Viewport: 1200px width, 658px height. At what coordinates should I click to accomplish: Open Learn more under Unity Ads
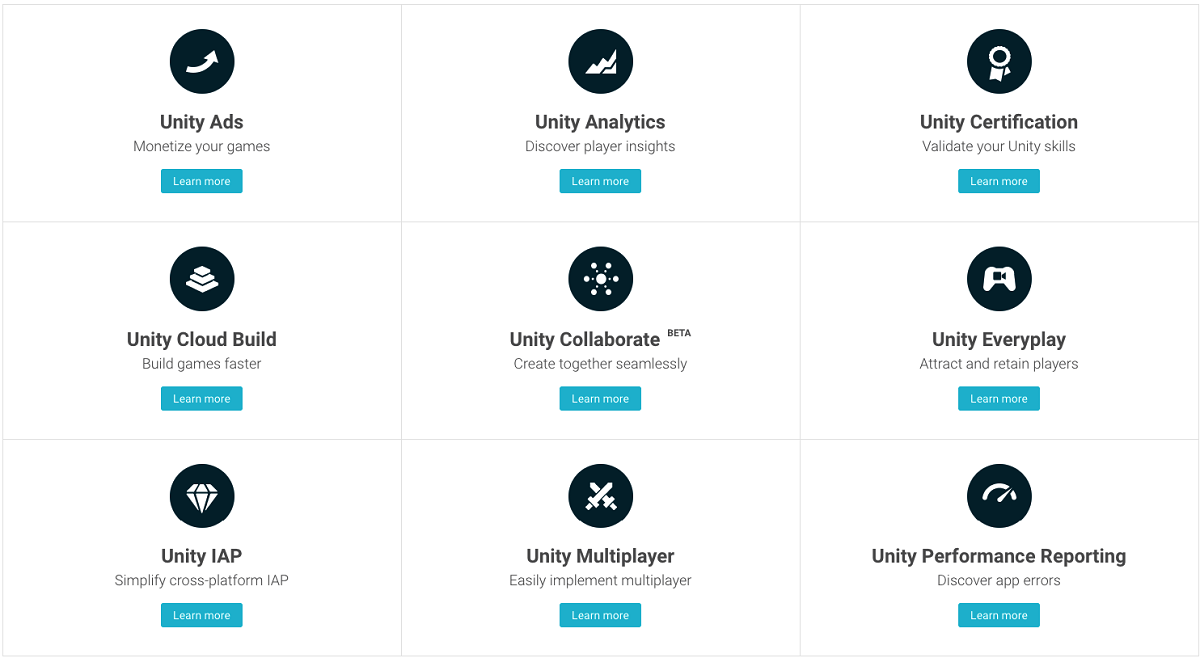pyautogui.click(x=202, y=181)
